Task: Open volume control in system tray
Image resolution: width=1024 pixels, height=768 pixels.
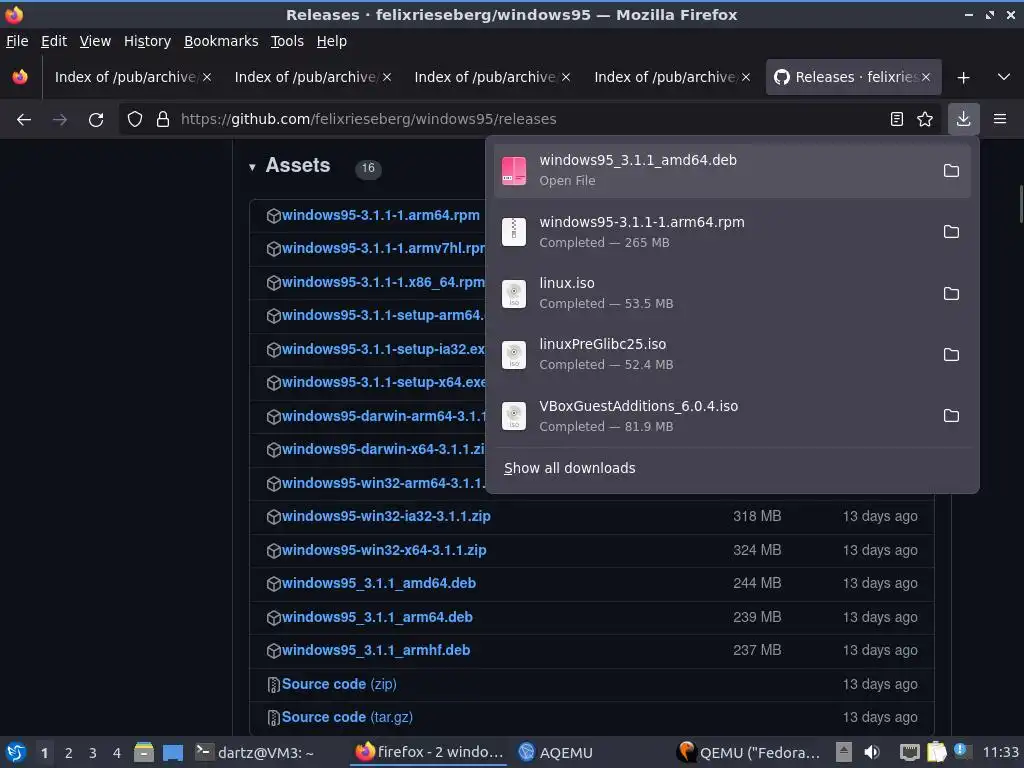Action: click(x=872, y=752)
